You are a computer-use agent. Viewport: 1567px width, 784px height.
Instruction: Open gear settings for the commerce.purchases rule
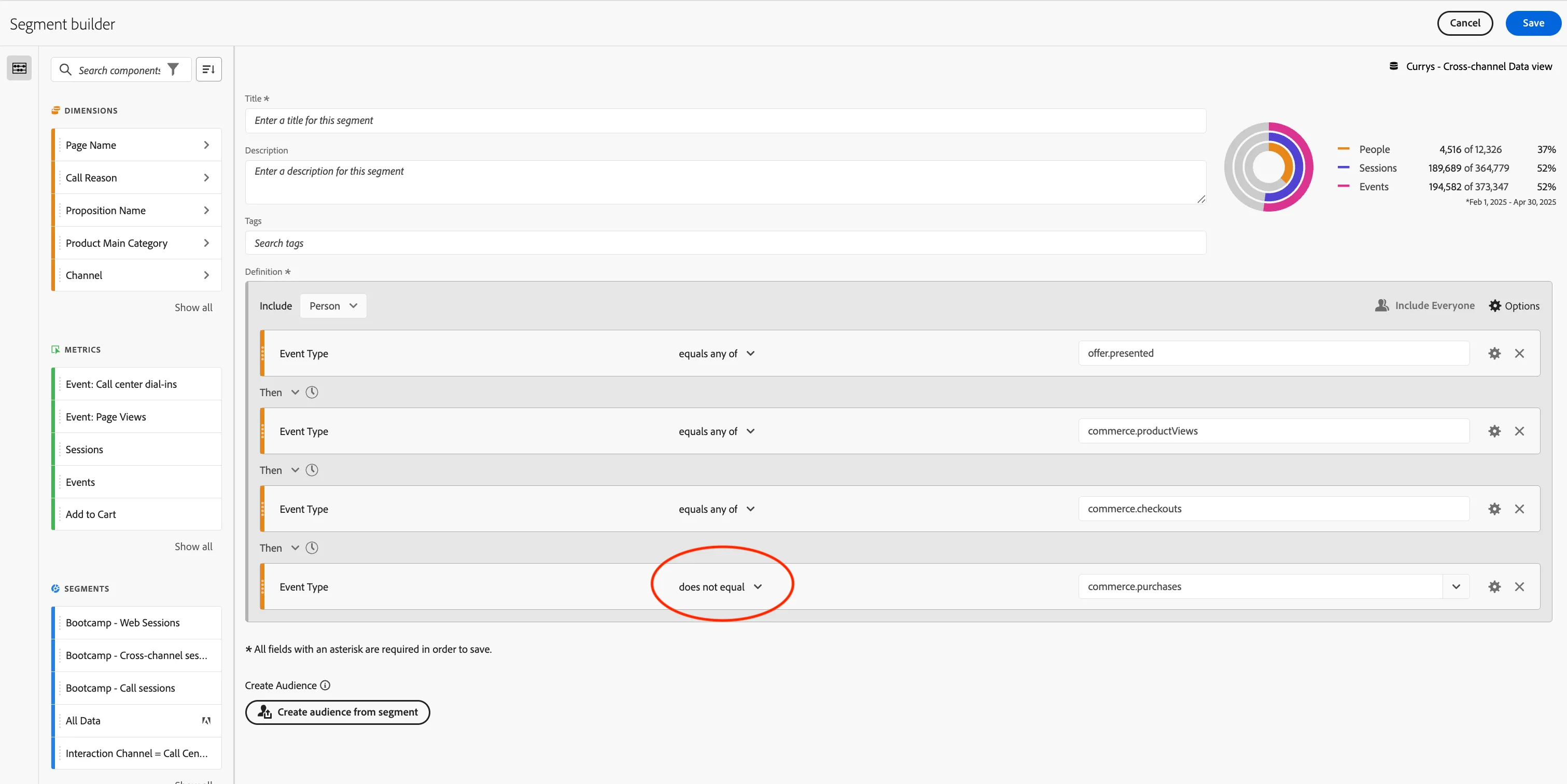point(1494,587)
